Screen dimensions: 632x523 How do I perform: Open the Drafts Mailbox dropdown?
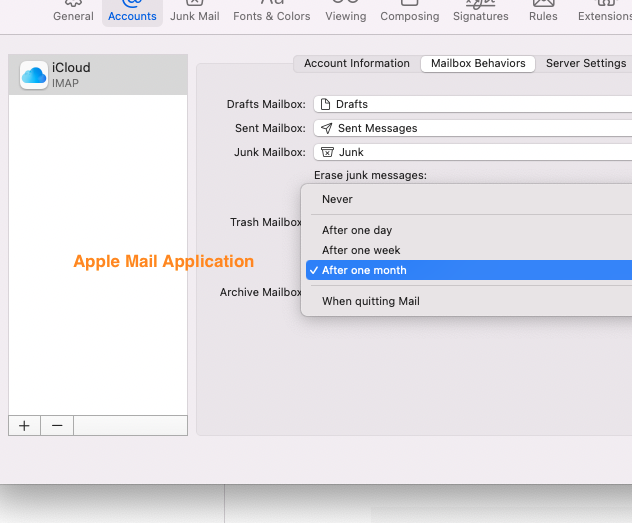(x=473, y=104)
